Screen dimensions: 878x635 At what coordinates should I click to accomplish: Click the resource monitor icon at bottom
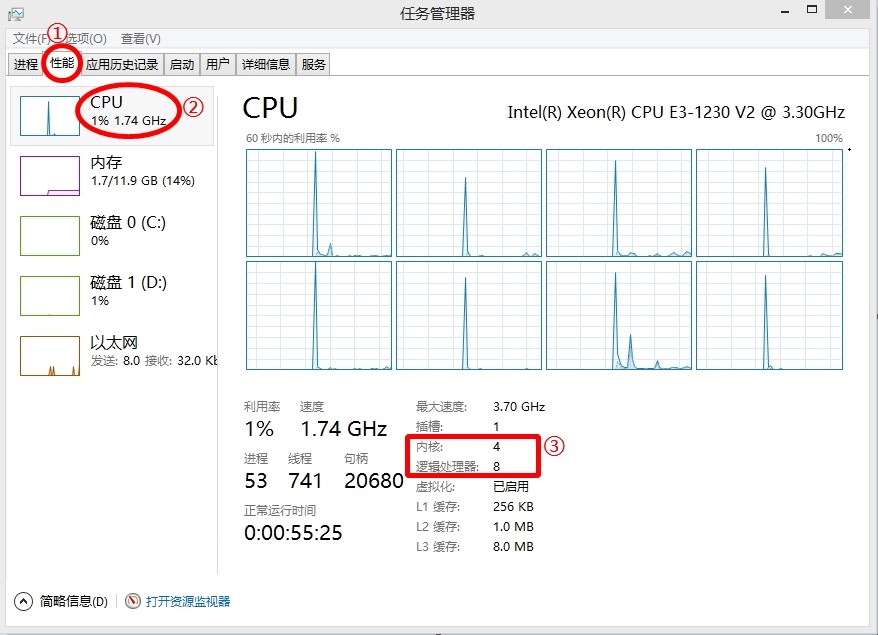point(133,601)
